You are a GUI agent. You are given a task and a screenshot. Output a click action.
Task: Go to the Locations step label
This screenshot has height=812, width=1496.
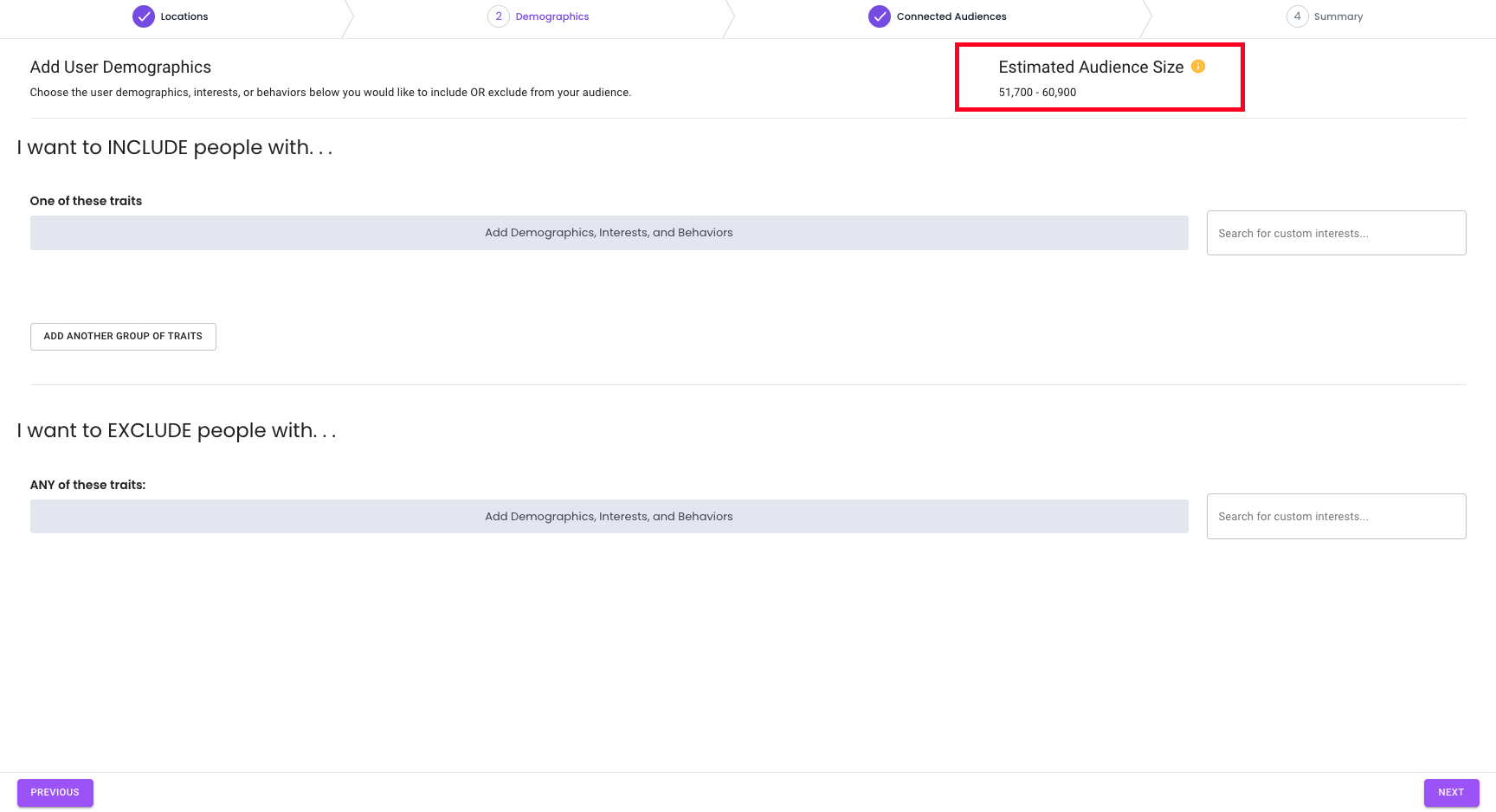tap(184, 16)
